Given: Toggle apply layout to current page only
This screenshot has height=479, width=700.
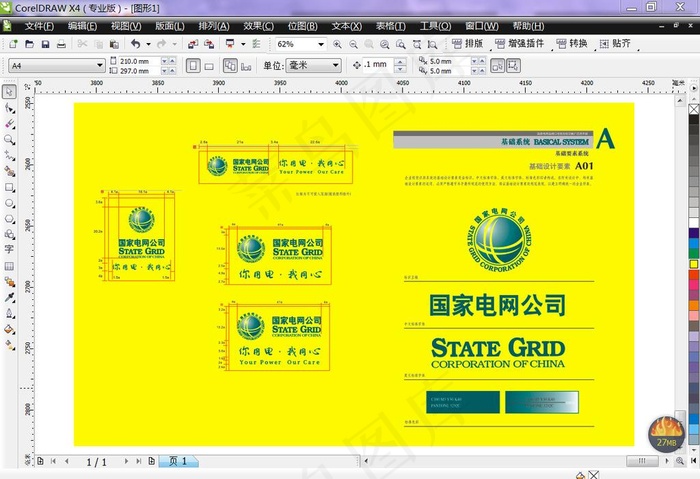Looking at the screenshot, I should pyautogui.click(x=246, y=66).
